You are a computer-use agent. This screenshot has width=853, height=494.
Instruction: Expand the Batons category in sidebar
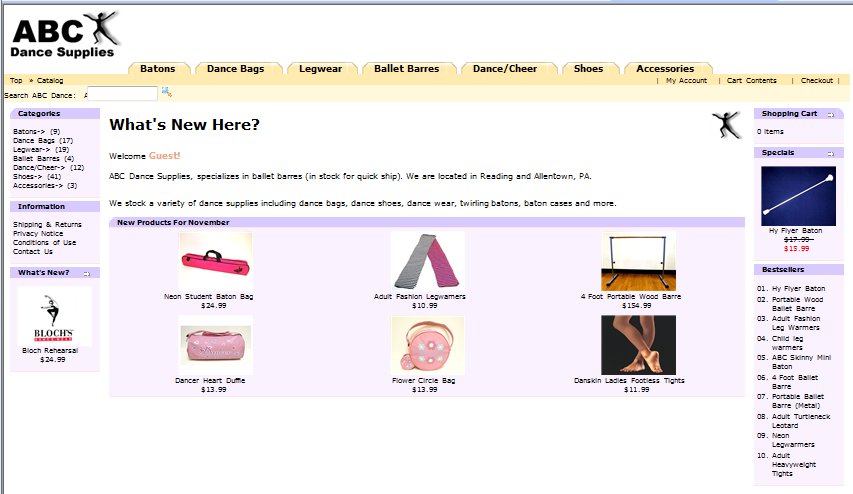pyautogui.click(x=29, y=131)
